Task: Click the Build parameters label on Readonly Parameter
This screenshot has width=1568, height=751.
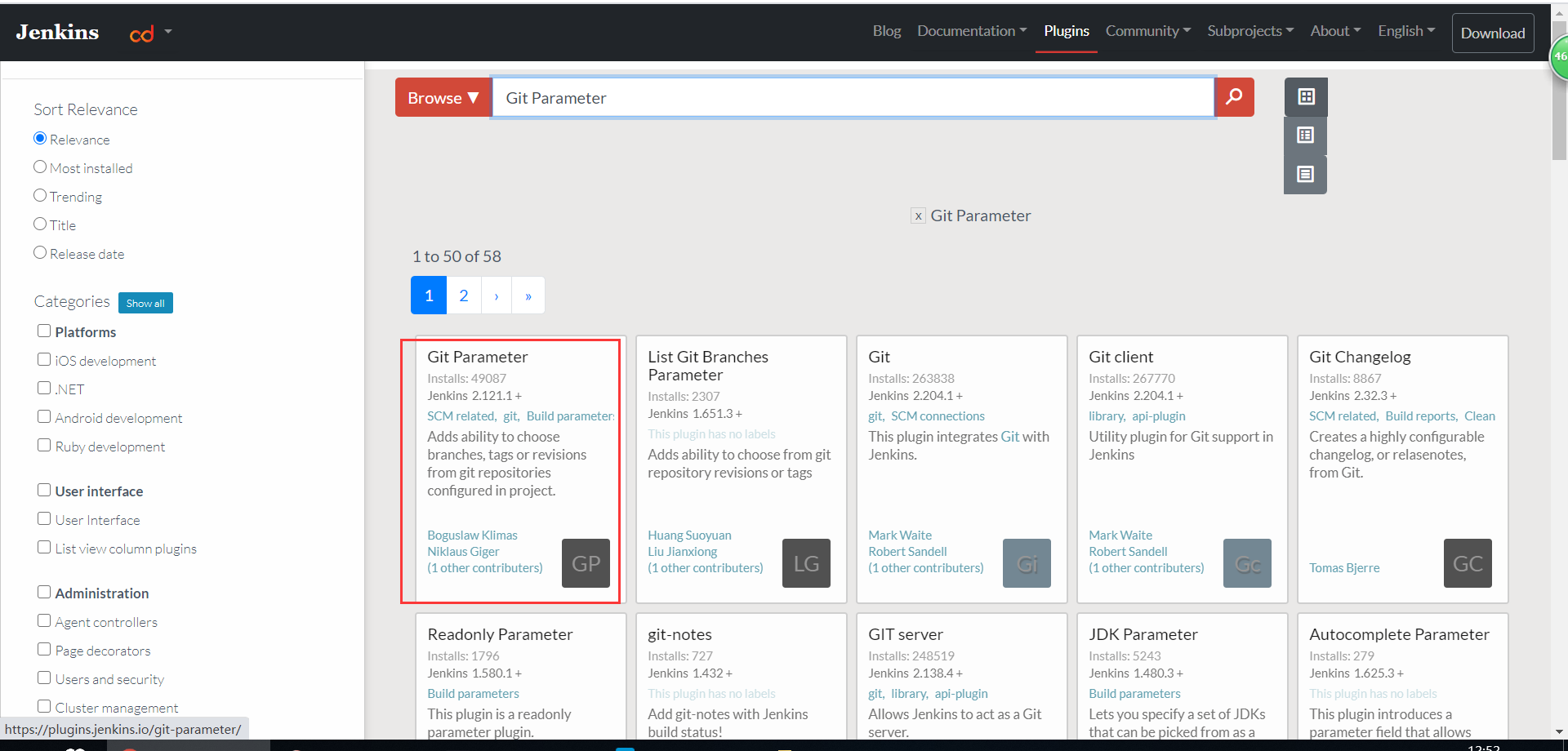Action: pos(473,694)
